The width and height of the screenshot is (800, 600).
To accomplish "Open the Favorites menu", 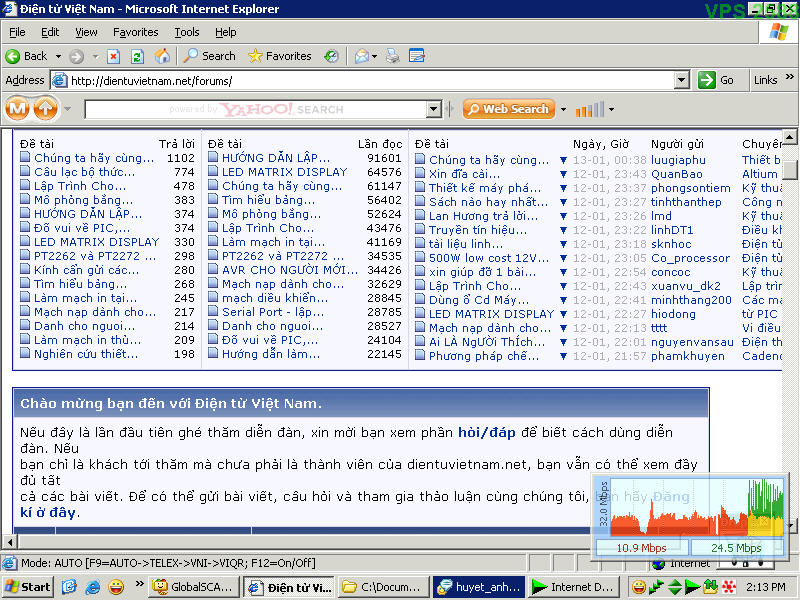I will point(136,32).
